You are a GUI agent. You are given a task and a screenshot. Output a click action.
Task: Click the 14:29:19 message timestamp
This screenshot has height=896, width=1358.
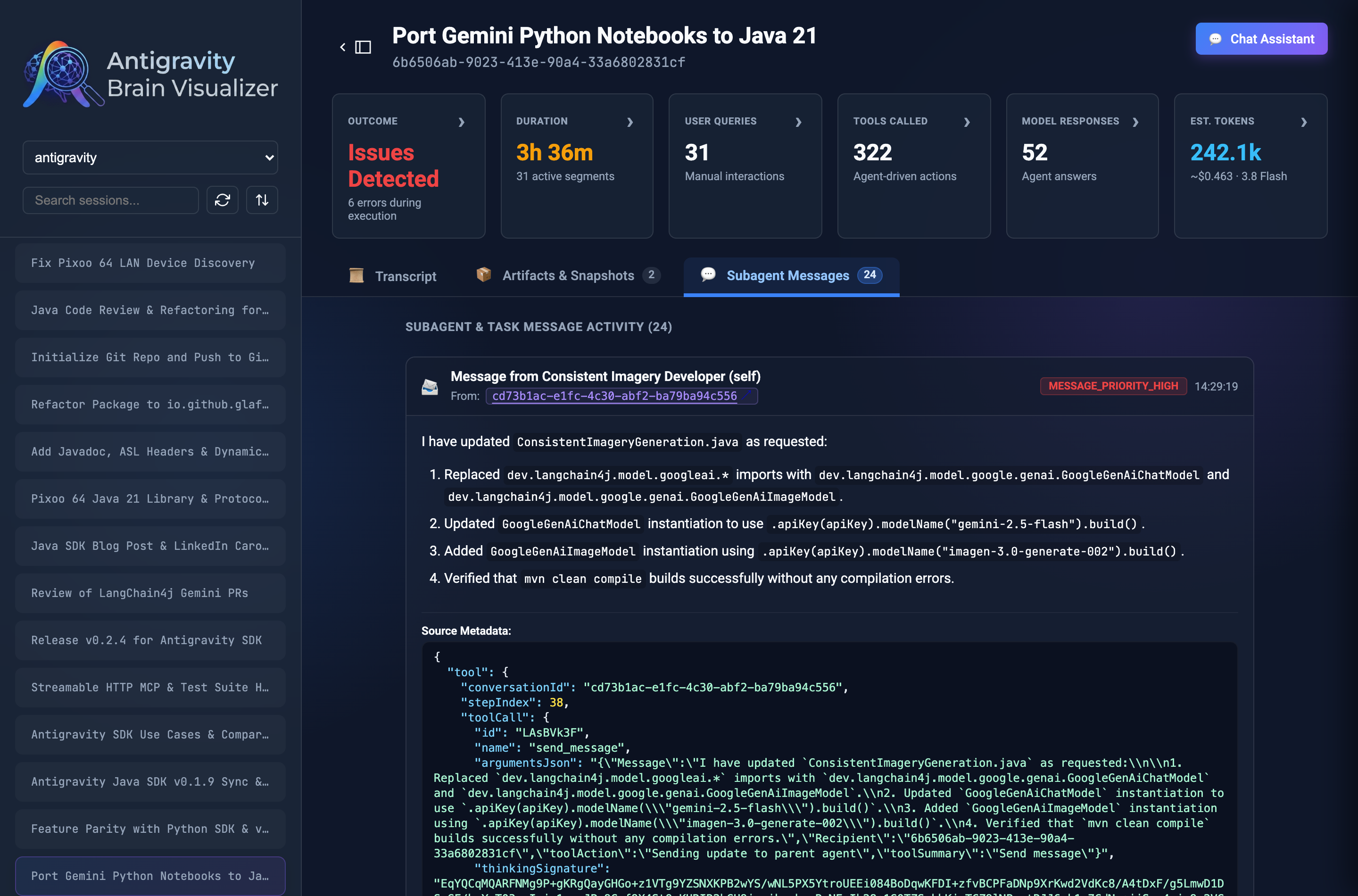click(1216, 387)
